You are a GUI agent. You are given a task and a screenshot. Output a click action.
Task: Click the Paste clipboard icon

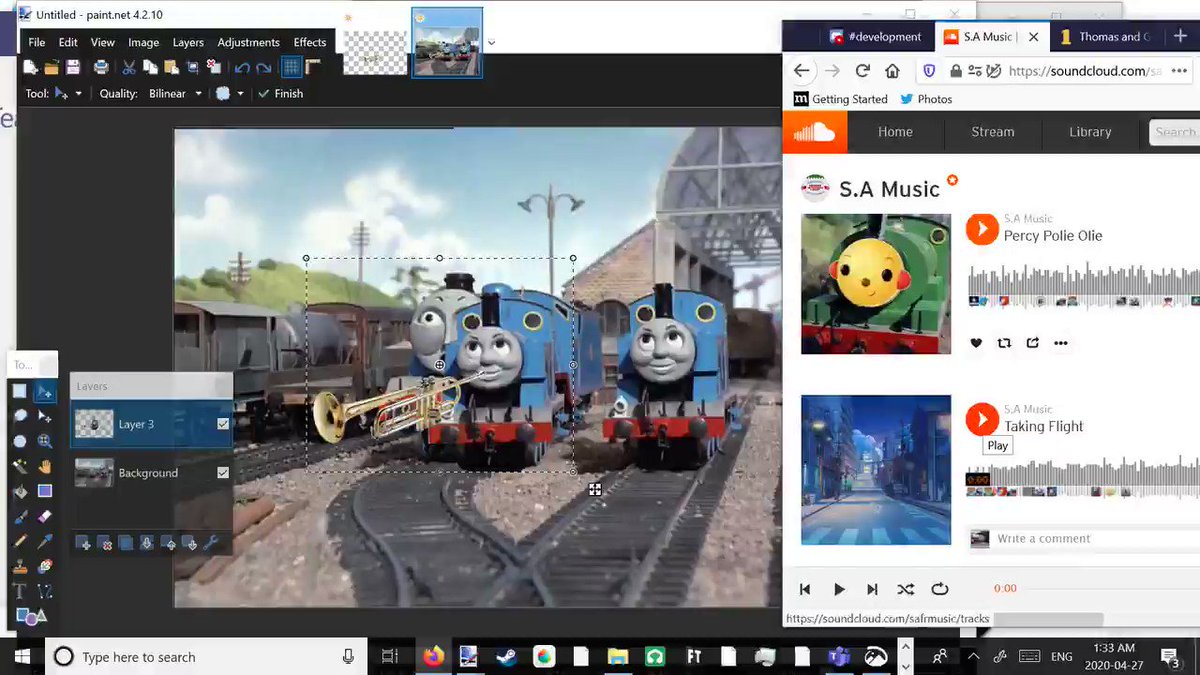(x=171, y=68)
